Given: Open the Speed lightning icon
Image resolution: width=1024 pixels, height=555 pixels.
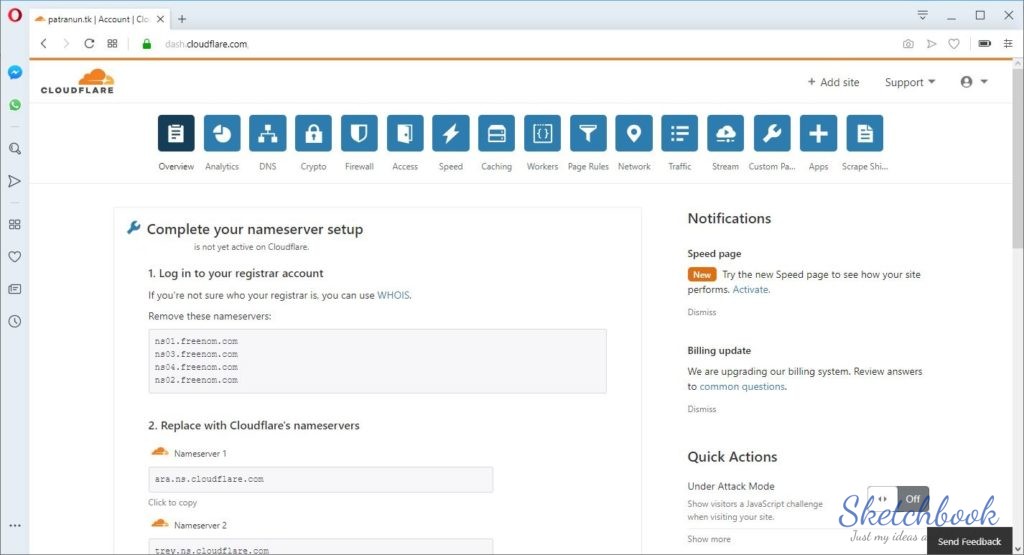Looking at the screenshot, I should pos(451,133).
